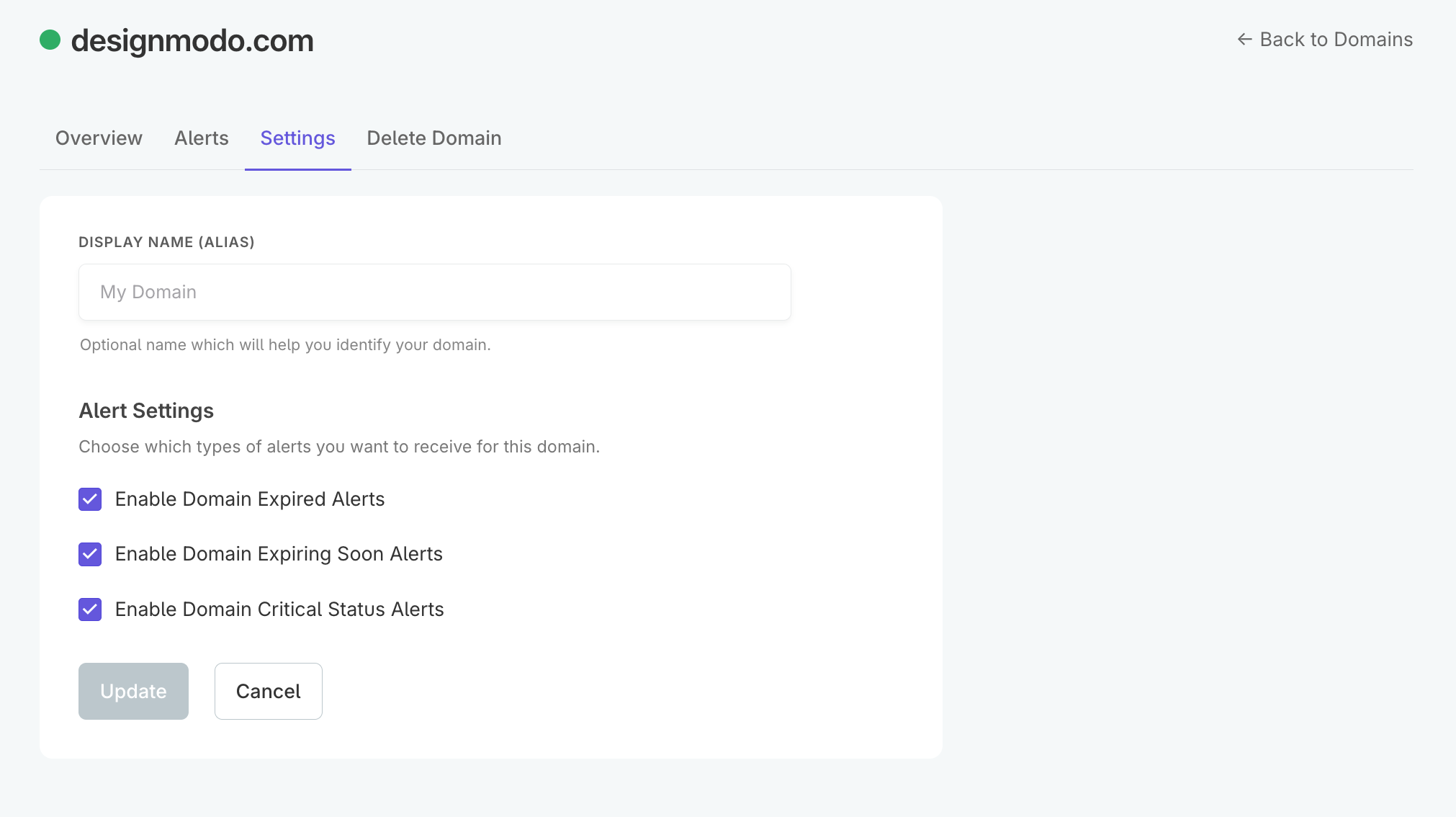Follow the Back to Domains link
The image size is (1456, 817).
click(x=1336, y=39)
